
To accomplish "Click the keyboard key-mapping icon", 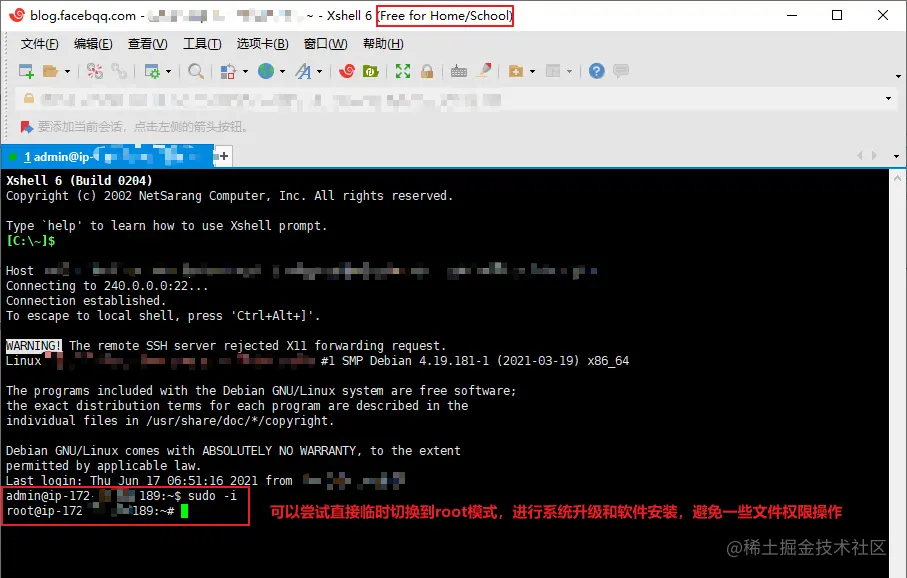I will coord(459,71).
